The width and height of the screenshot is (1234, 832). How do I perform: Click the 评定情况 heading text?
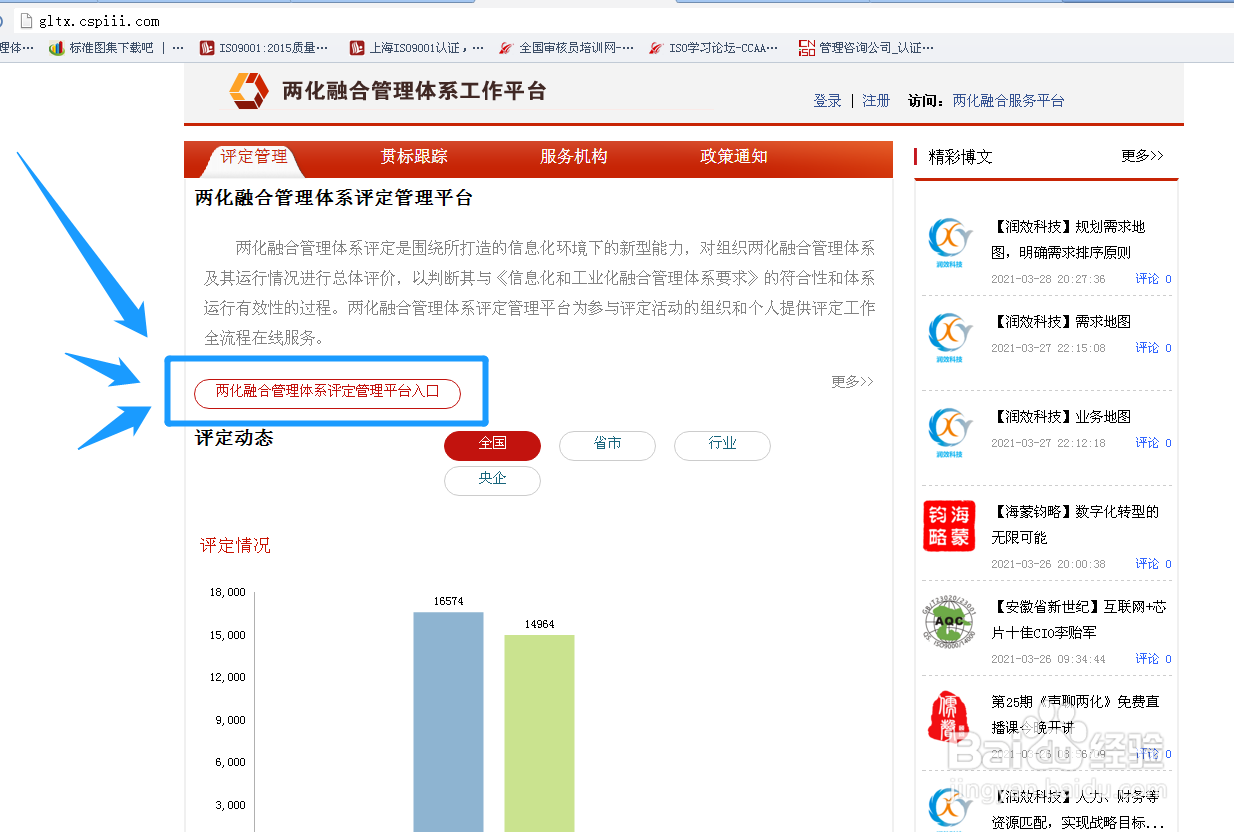pyautogui.click(x=235, y=546)
